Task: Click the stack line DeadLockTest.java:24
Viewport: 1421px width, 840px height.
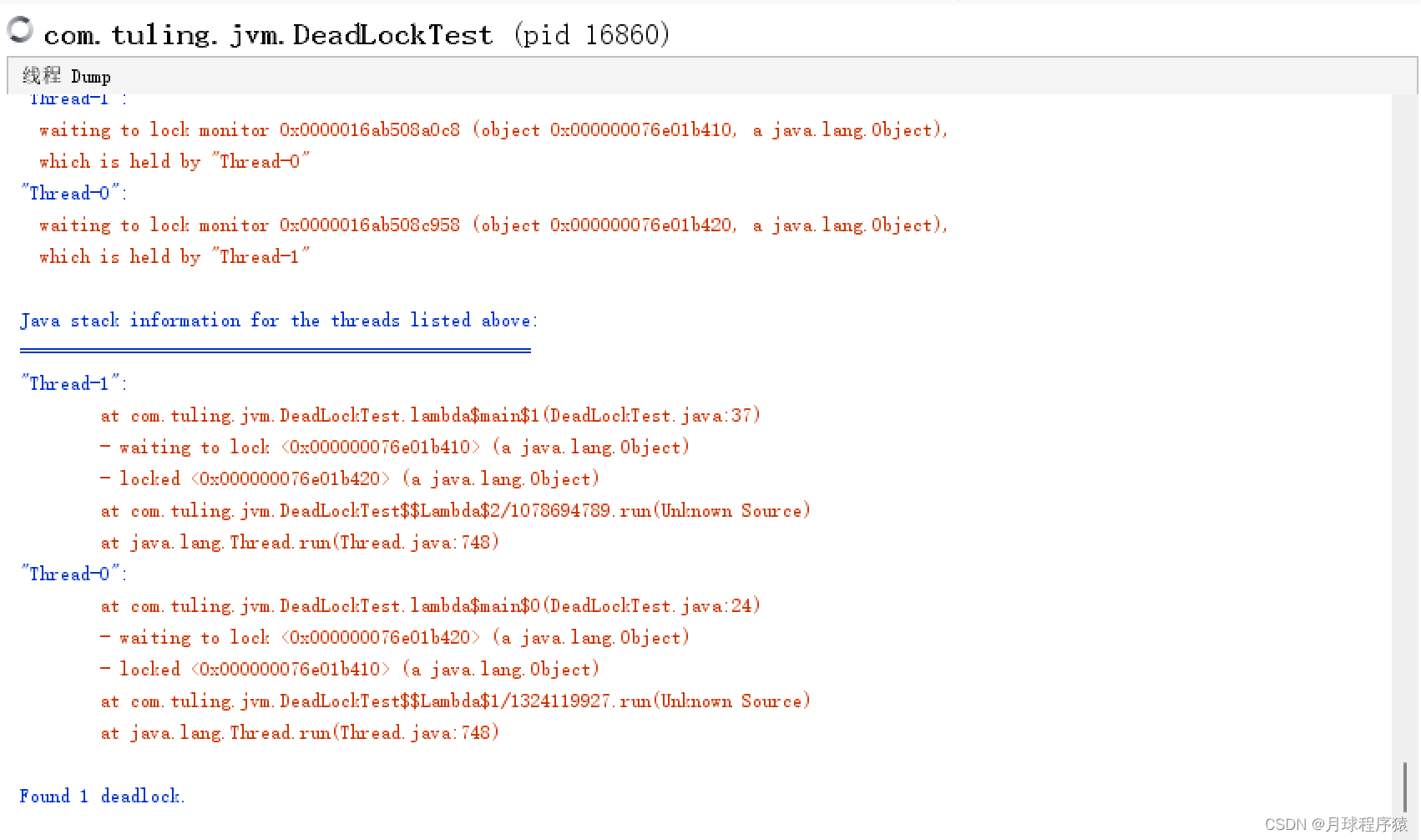Action: 430,606
